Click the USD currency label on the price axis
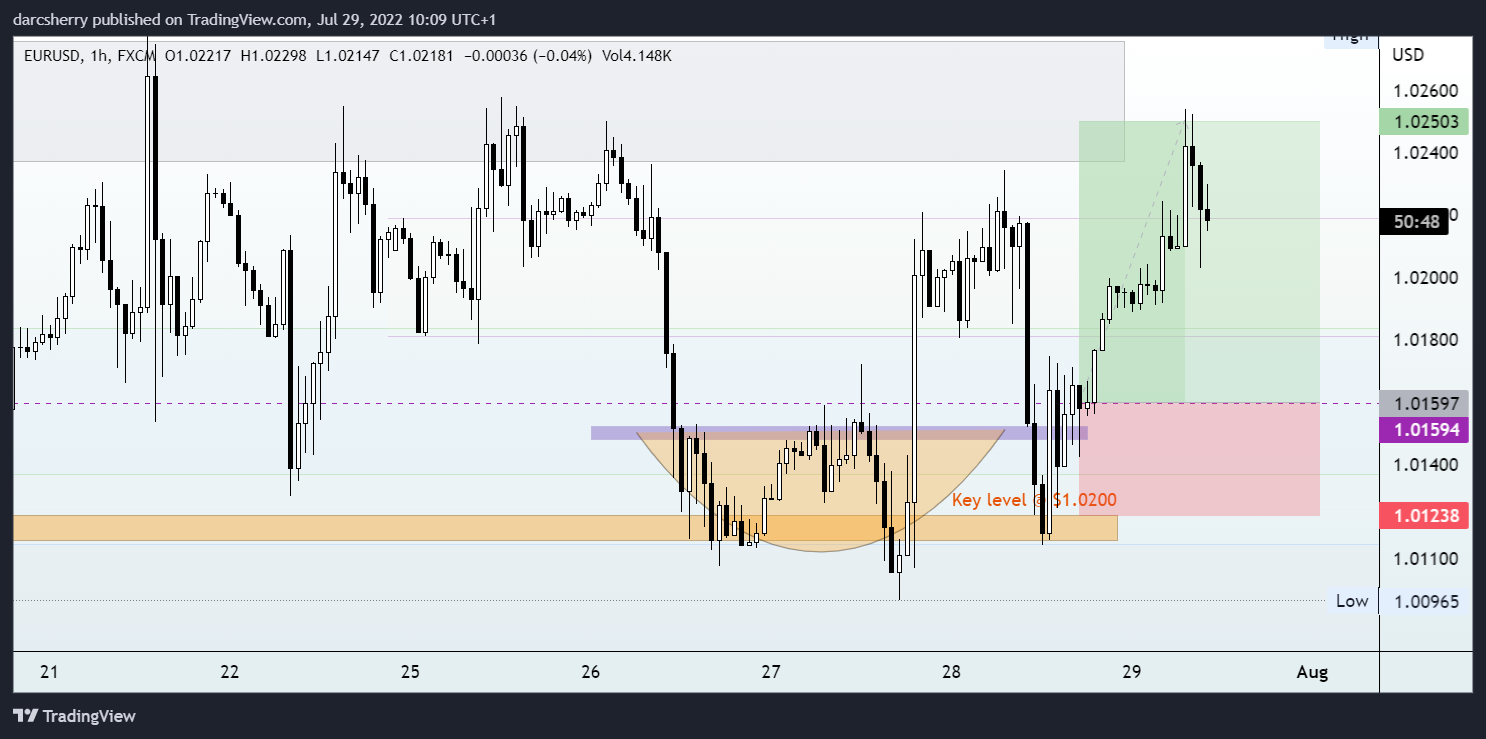Viewport: 1486px width, 739px height. (1408, 54)
